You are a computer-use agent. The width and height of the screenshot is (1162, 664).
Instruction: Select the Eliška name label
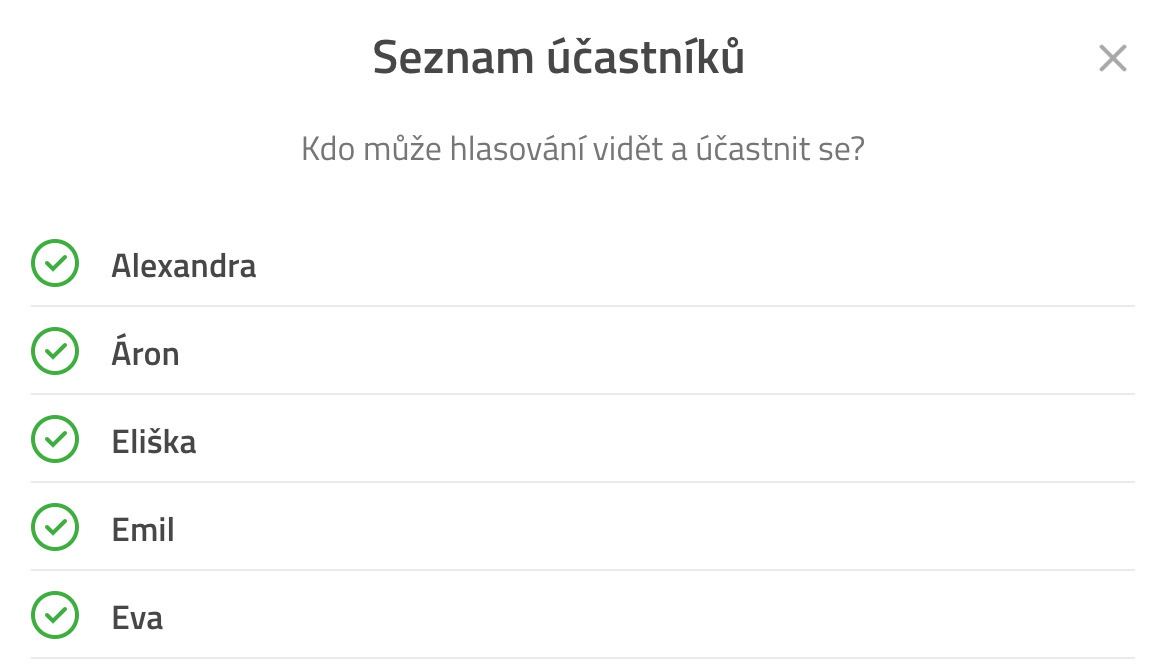point(154,442)
